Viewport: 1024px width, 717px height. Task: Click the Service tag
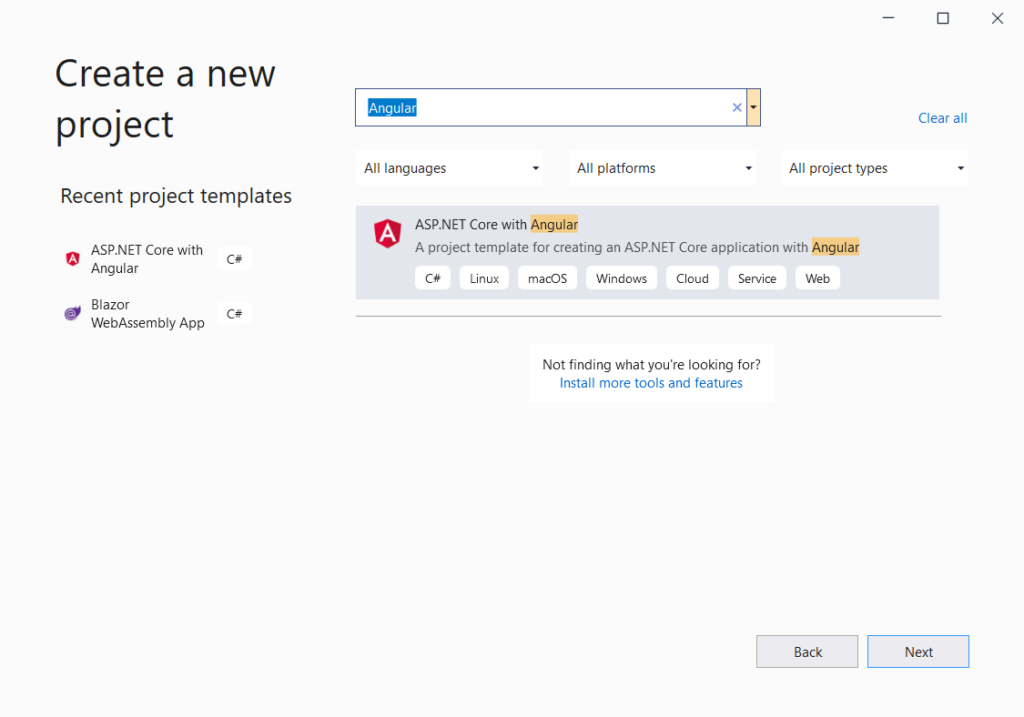point(757,278)
